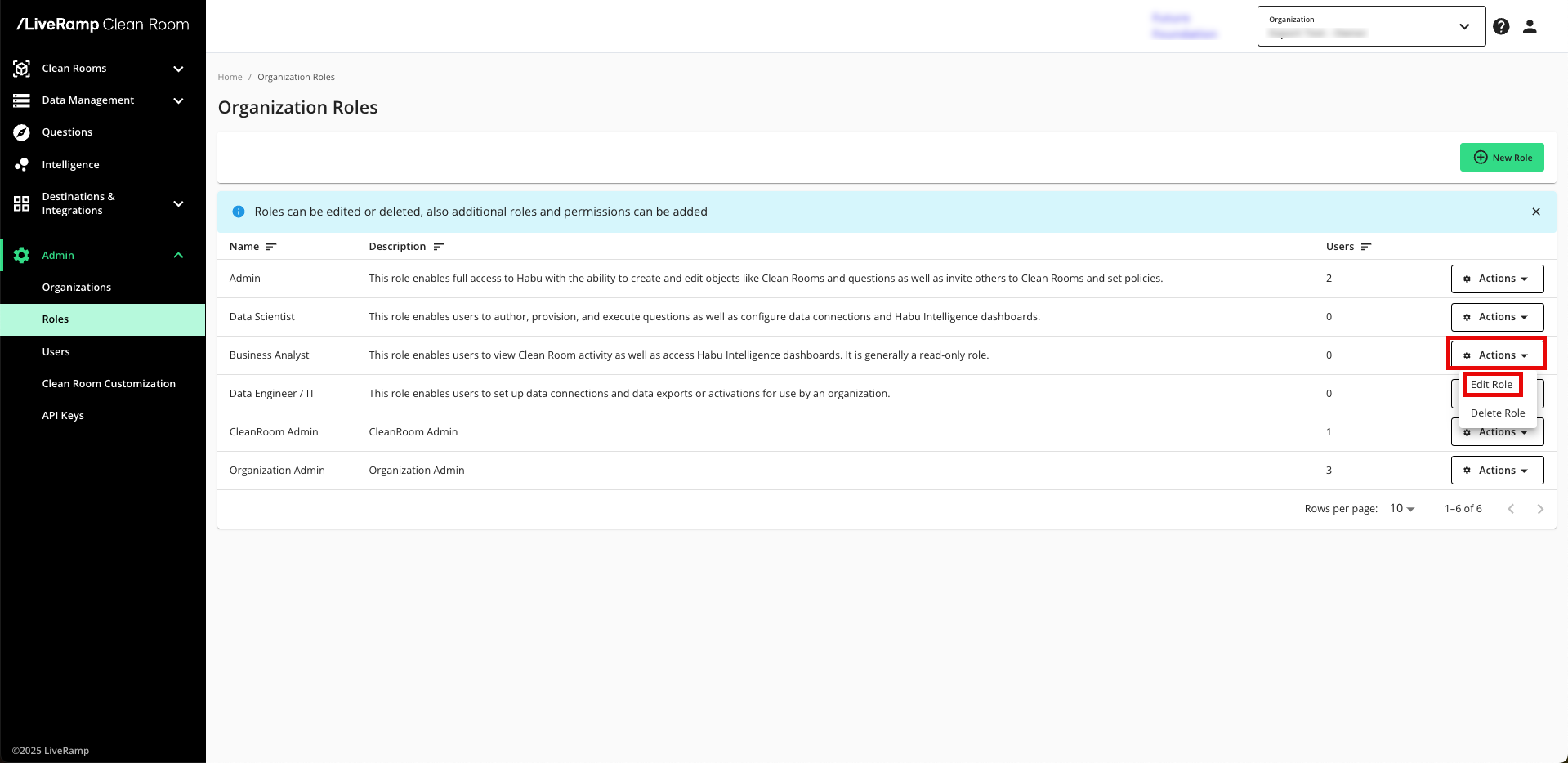The image size is (1568, 763).
Task: Click Intelligence in sidebar
Action: [71, 165]
